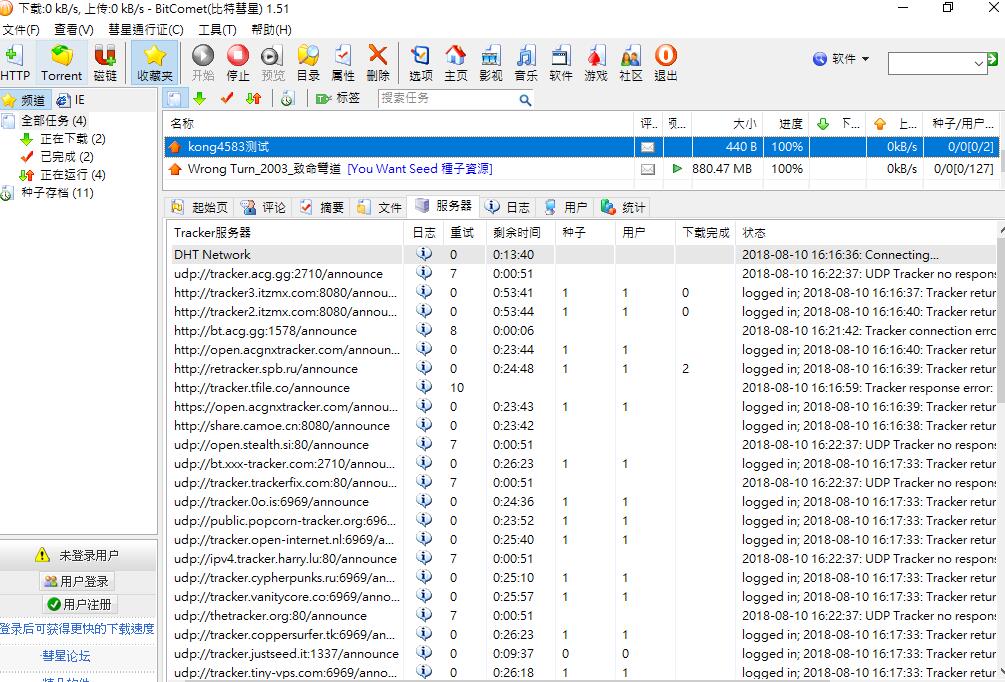This screenshot has width=1005, height=682.
Task: Sort tasks by the 进度 column header
Action: pyautogui.click(x=786, y=124)
